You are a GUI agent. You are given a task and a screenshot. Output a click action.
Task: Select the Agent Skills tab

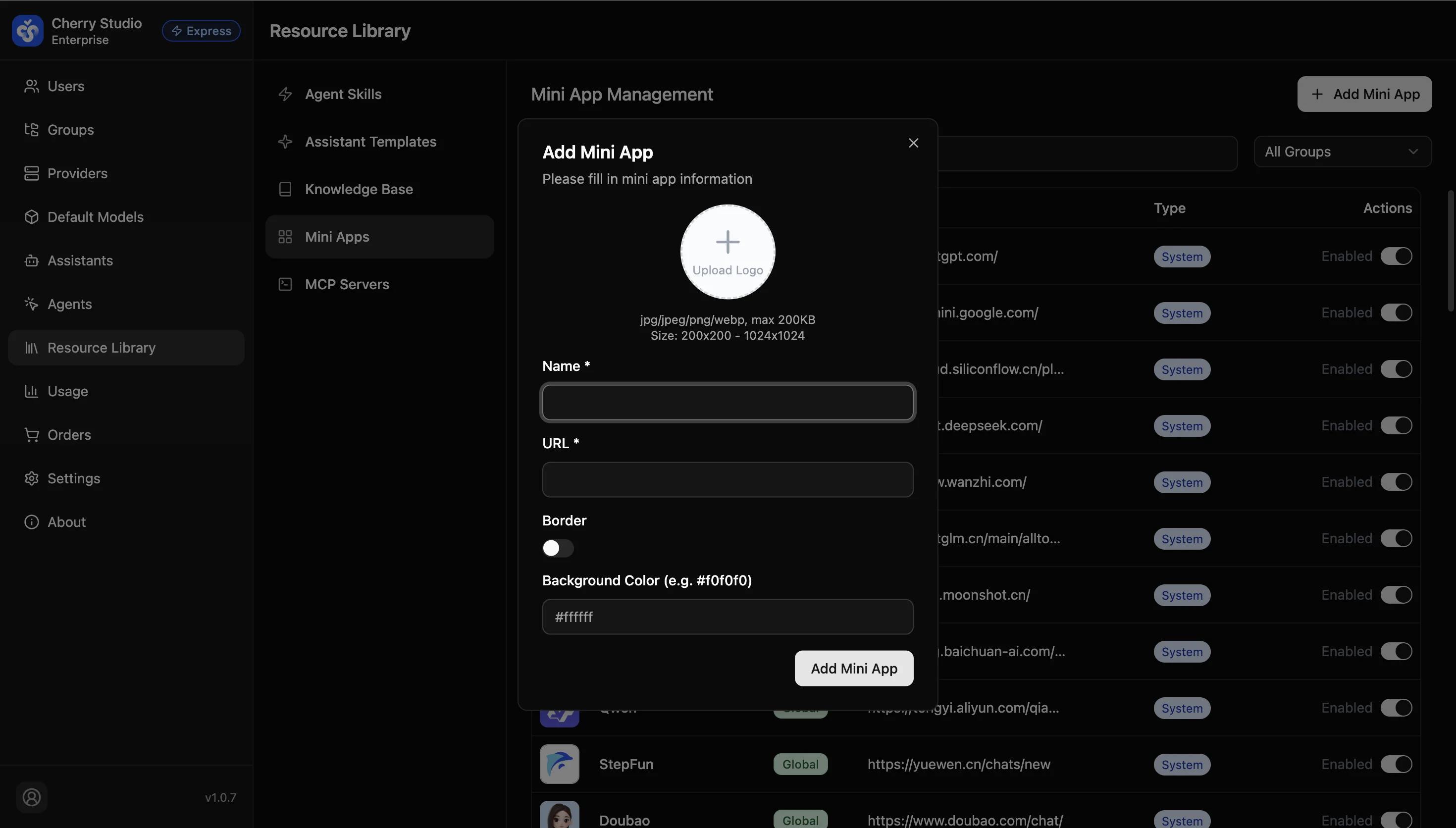tap(380, 94)
